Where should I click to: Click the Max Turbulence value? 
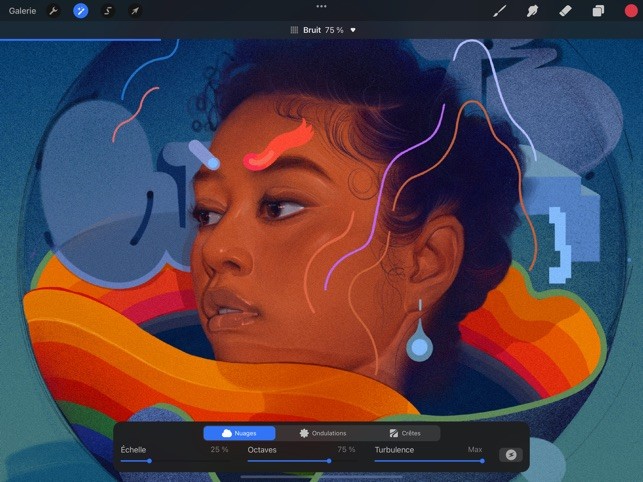475,450
